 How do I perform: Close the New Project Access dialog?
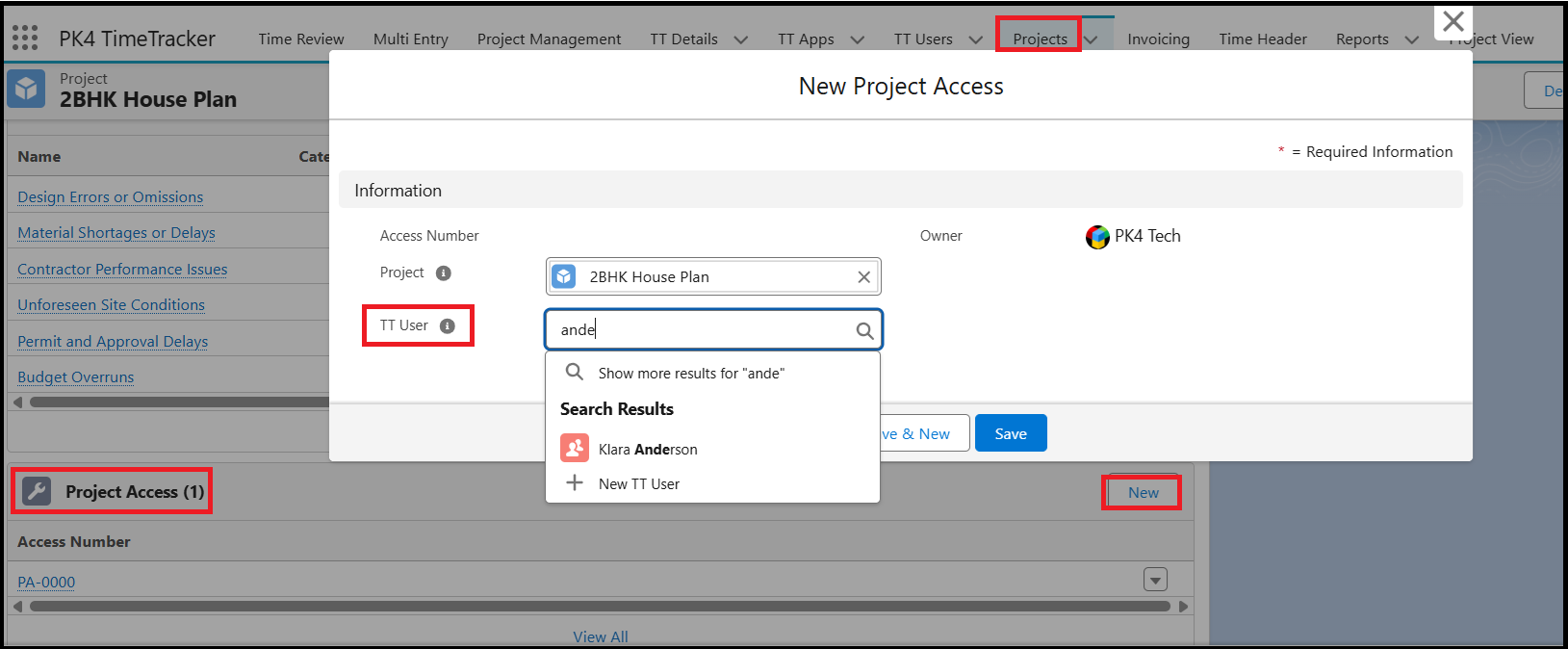[x=1453, y=21]
